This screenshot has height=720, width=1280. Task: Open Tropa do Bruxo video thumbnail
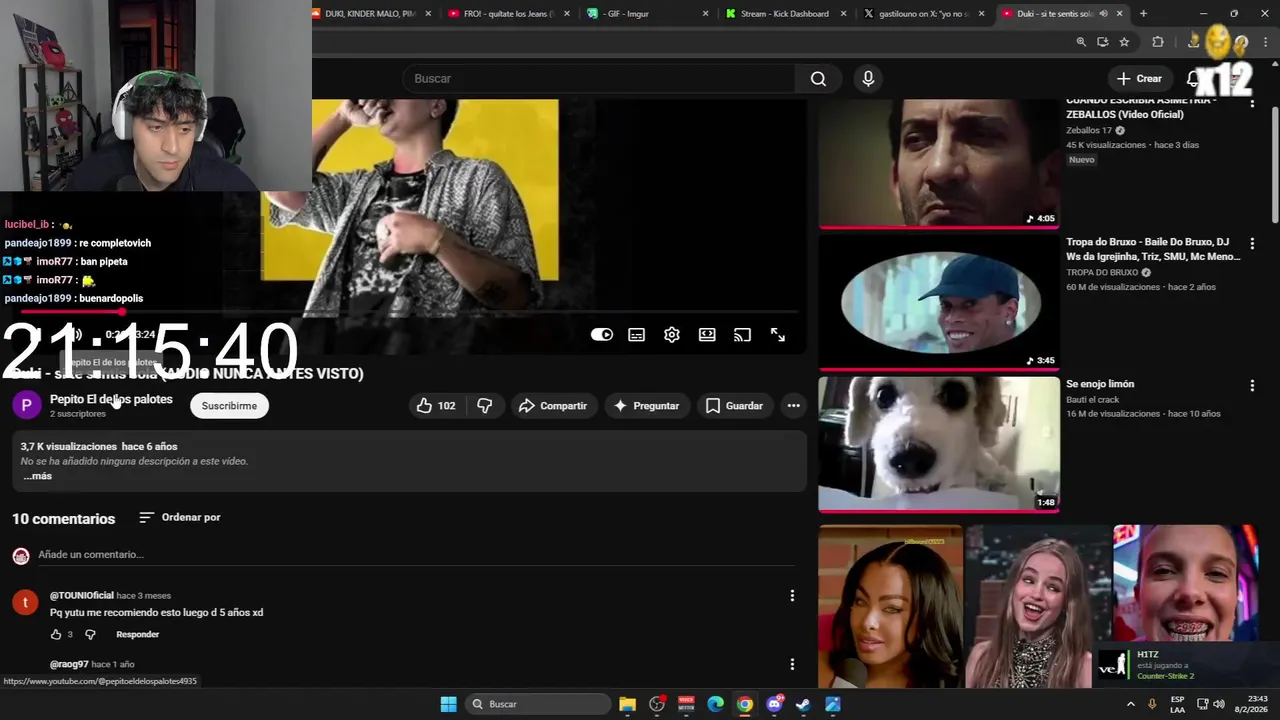pos(939,303)
